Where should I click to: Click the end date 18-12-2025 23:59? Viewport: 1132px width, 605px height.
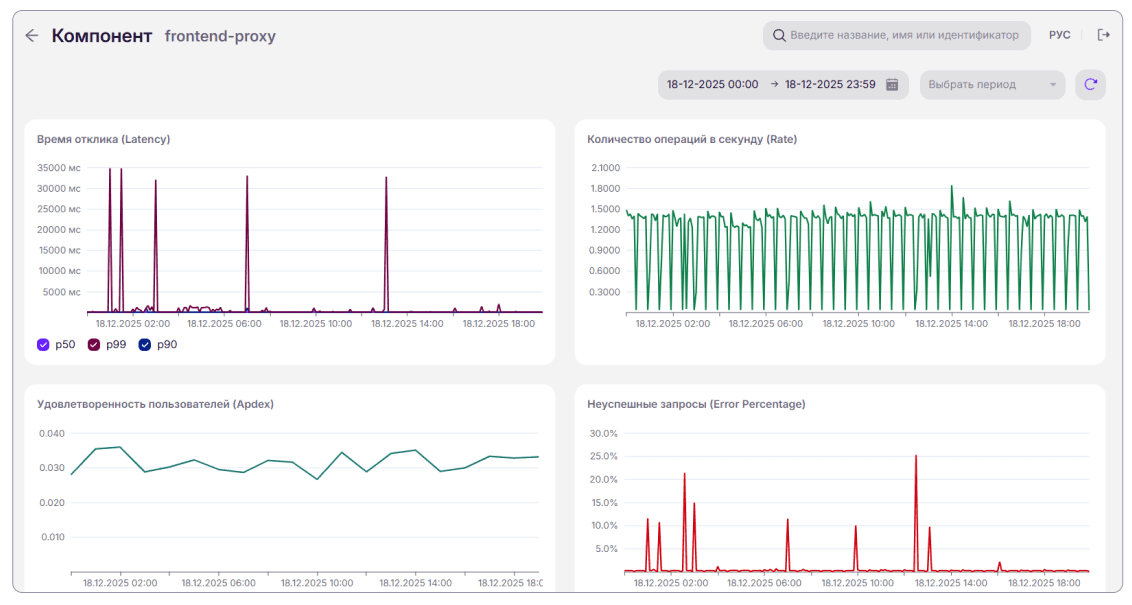click(830, 84)
